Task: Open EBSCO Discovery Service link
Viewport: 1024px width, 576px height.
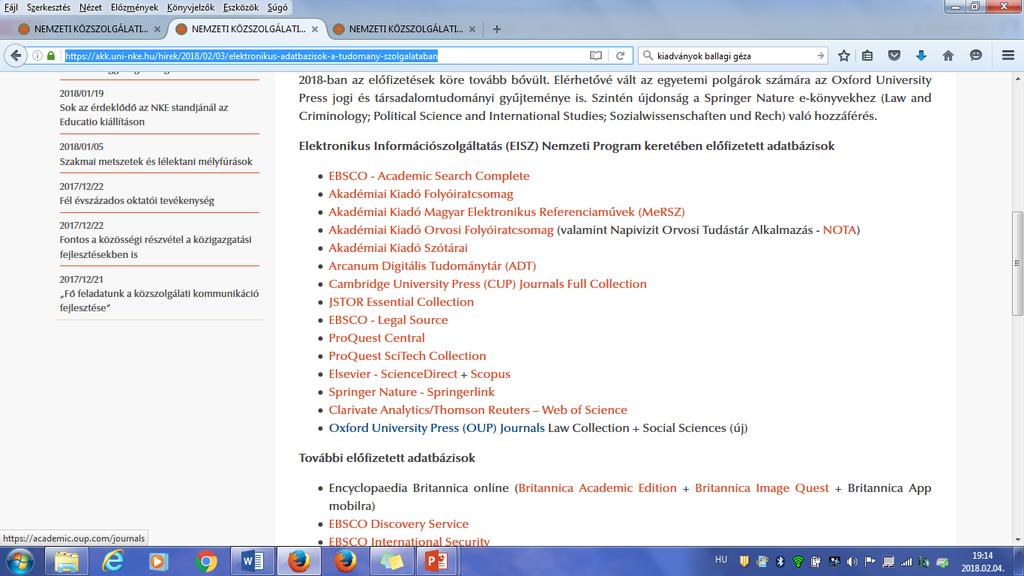Action: [x=398, y=524]
